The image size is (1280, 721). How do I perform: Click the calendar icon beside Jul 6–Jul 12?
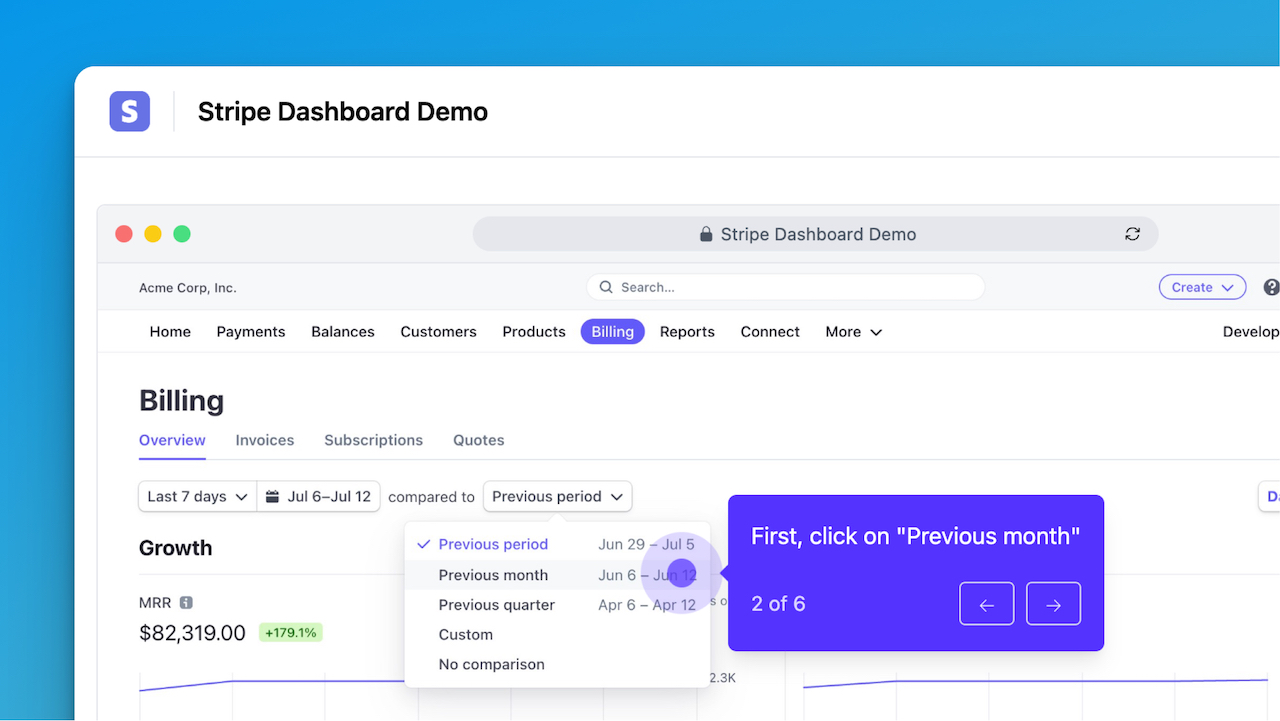pyautogui.click(x=272, y=496)
